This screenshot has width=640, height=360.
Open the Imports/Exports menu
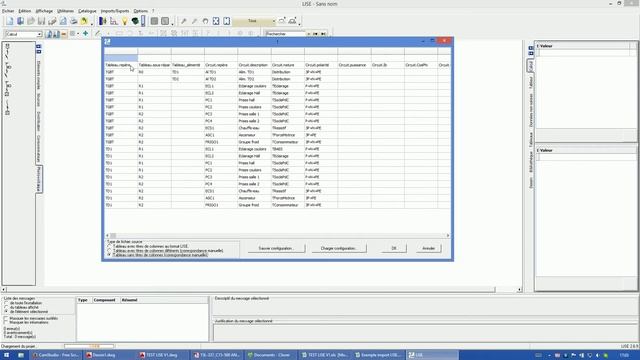point(115,11)
